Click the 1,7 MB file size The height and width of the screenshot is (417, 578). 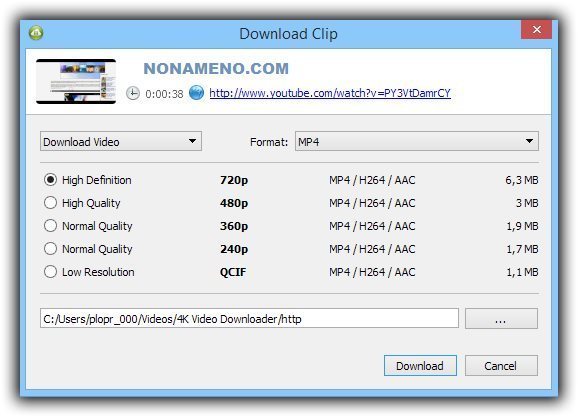pyautogui.click(x=522, y=249)
